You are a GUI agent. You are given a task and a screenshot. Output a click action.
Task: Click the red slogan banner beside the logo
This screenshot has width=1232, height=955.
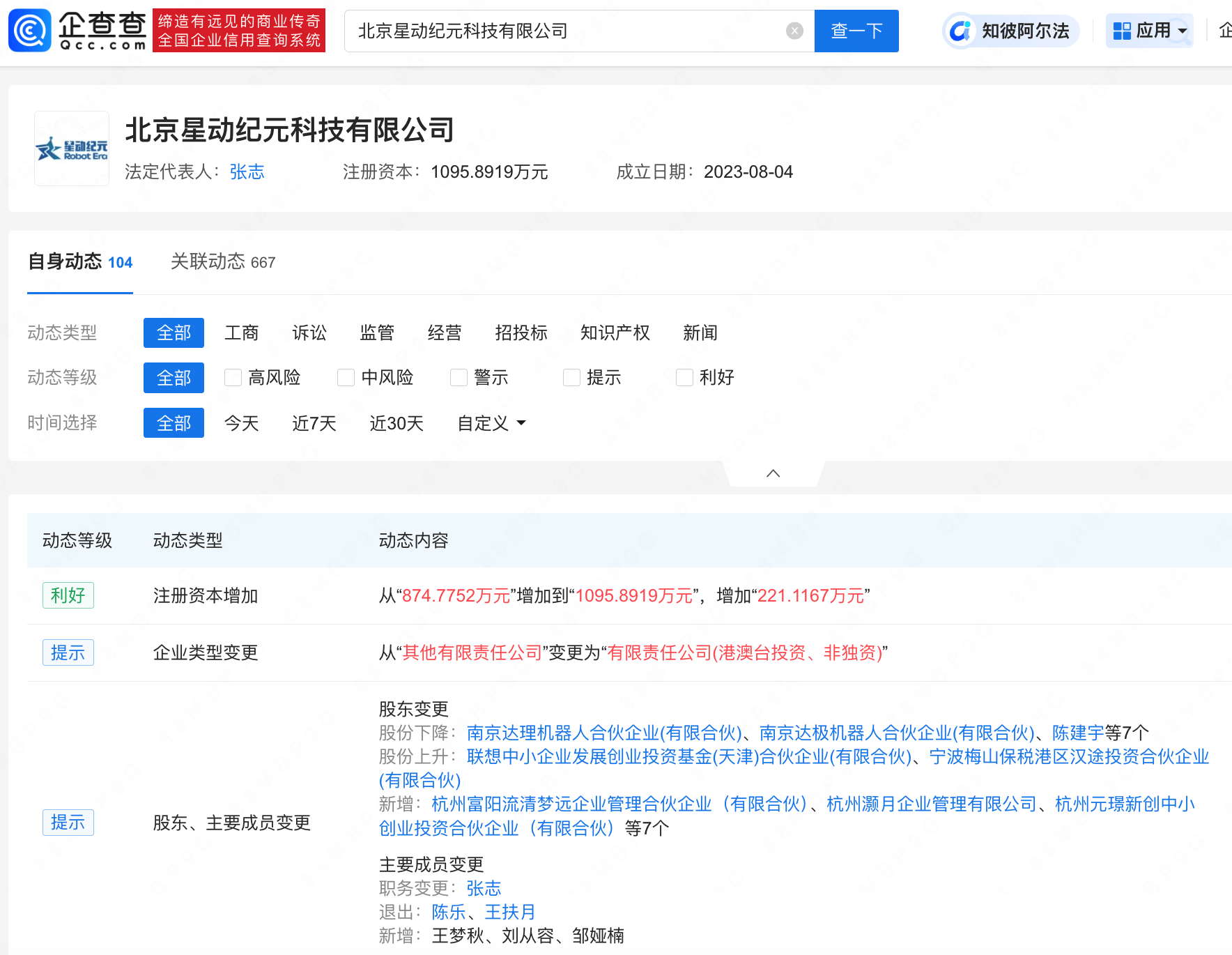(239, 31)
